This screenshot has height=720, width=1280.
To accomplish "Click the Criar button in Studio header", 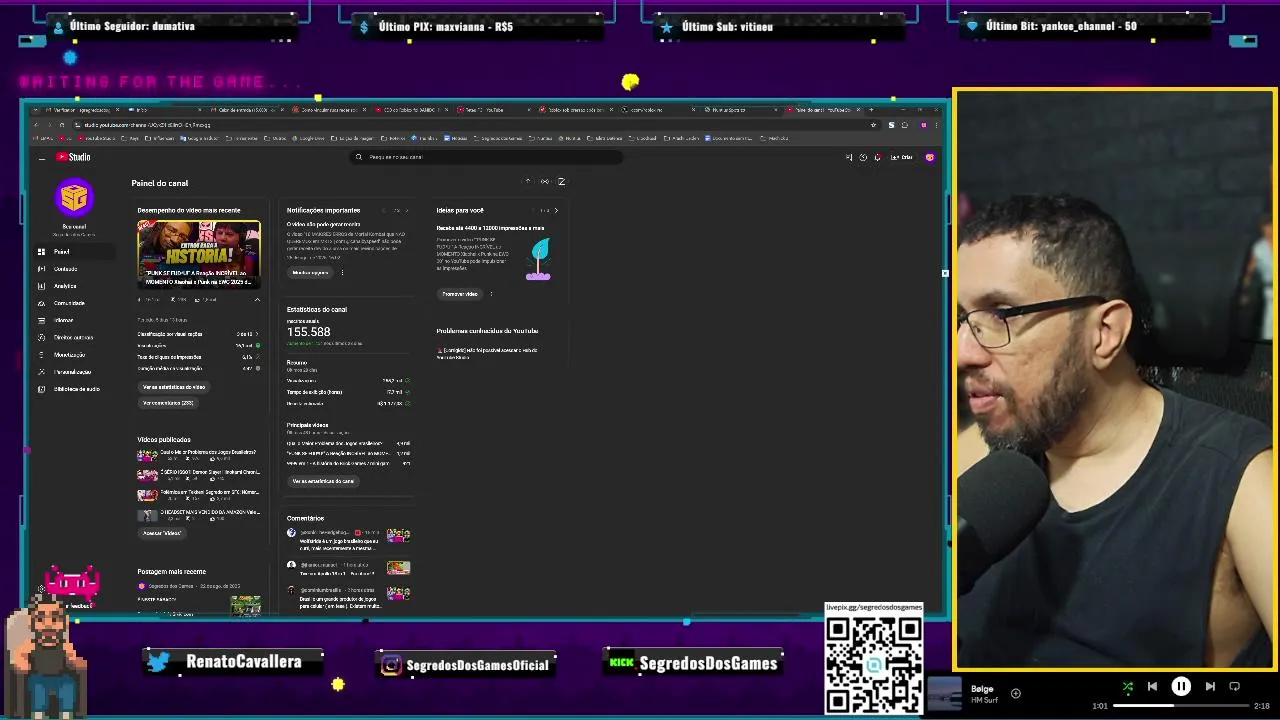I will point(901,157).
